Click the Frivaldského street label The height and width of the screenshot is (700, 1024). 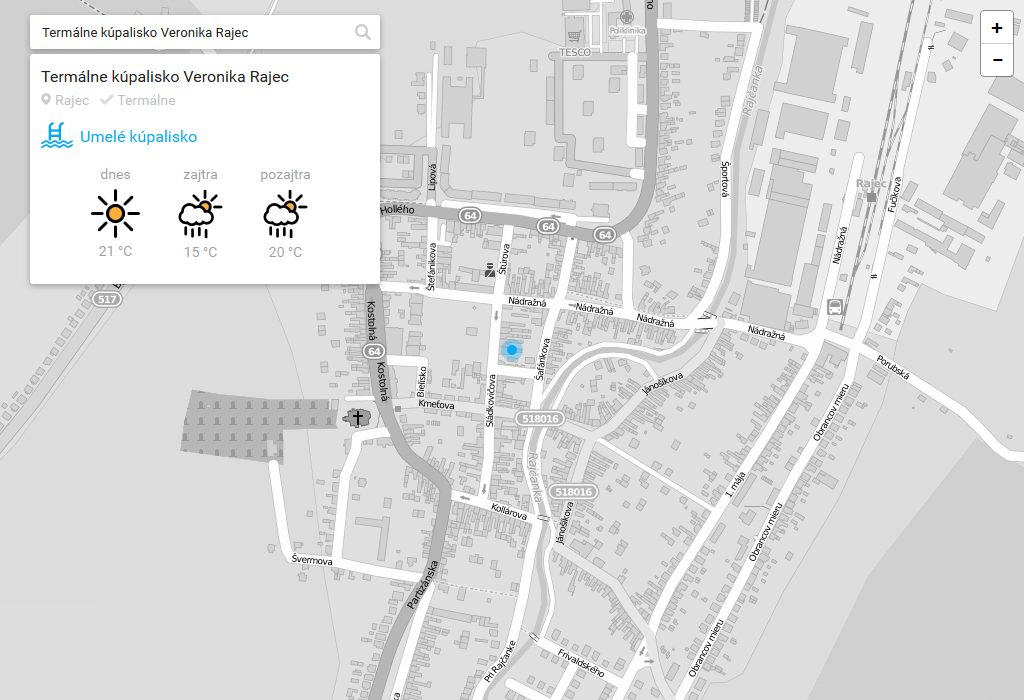point(581,663)
